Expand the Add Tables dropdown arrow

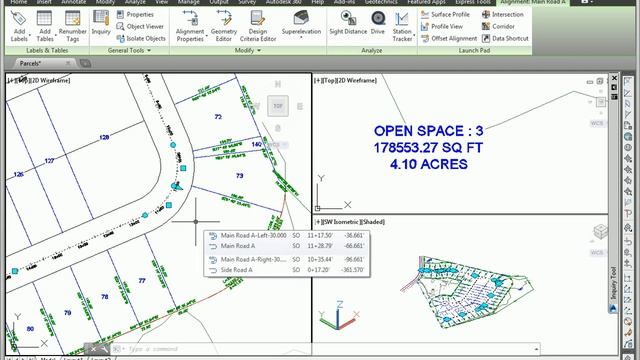click(x=56, y=36)
